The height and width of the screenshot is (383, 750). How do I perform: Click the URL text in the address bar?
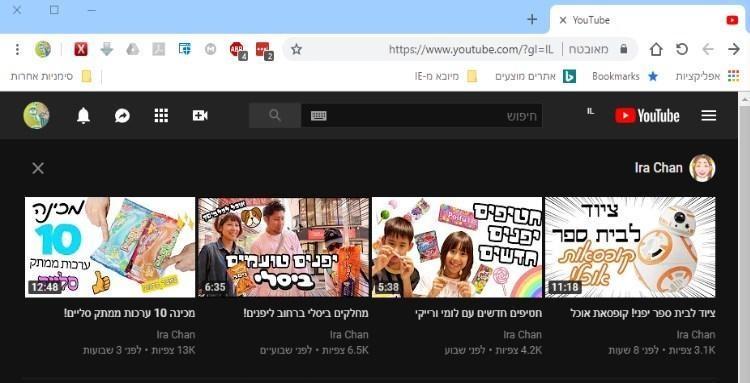tap(471, 49)
